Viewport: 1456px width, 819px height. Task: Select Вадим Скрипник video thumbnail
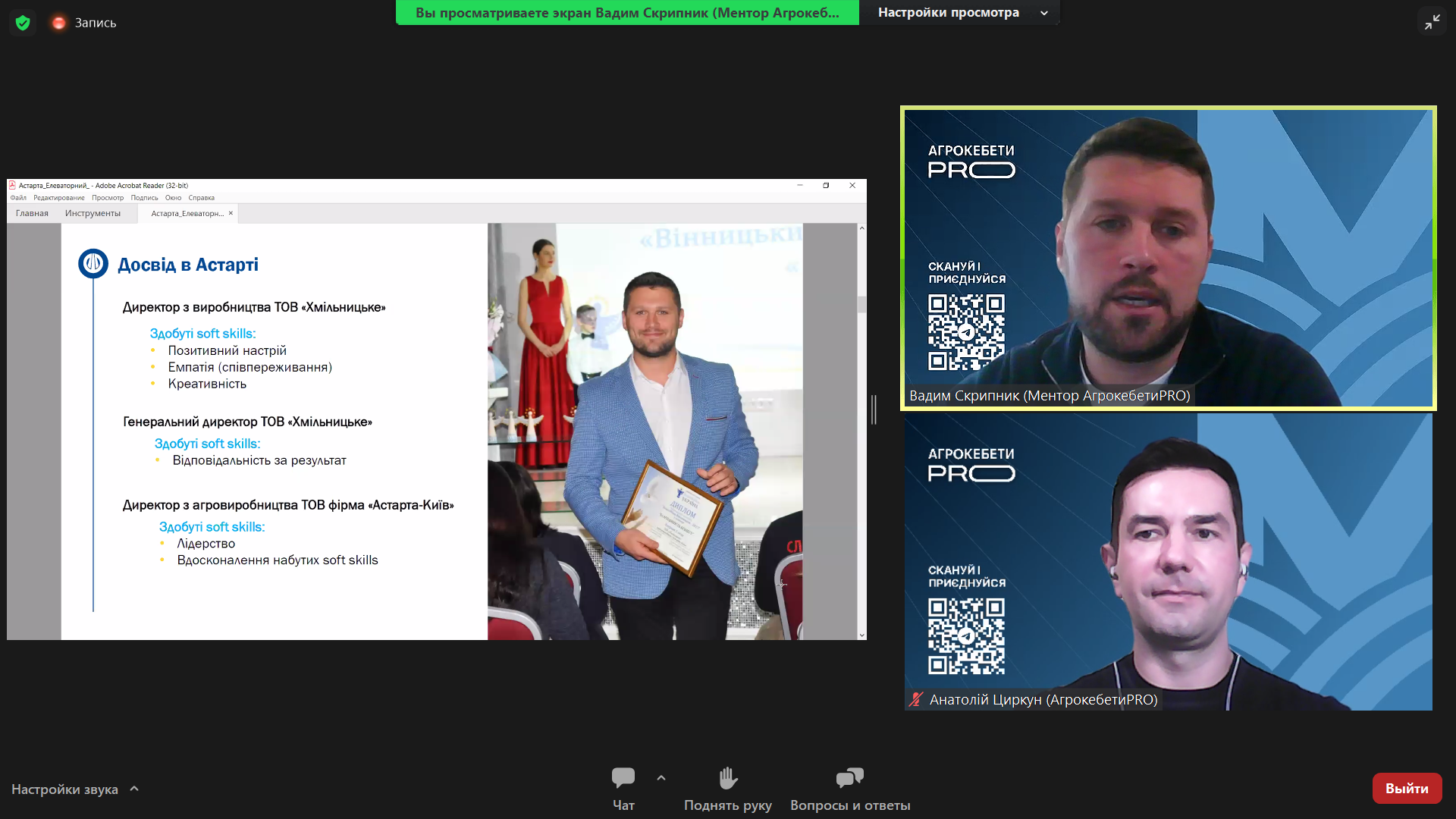1168,258
